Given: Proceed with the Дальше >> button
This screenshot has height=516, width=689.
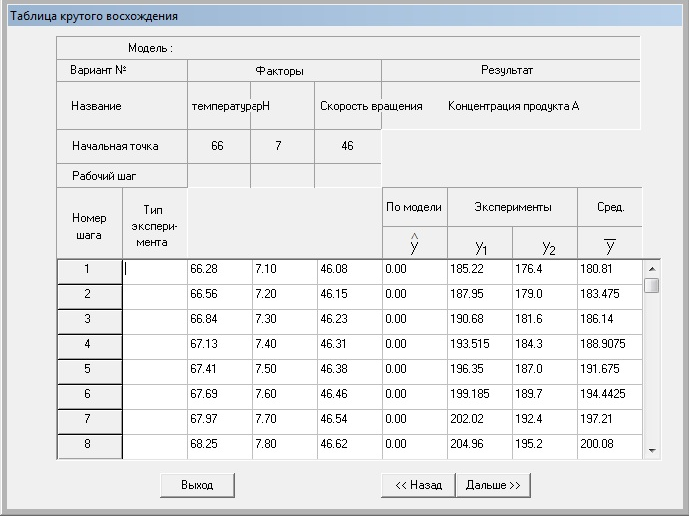Looking at the screenshot, I should [493, 485].
